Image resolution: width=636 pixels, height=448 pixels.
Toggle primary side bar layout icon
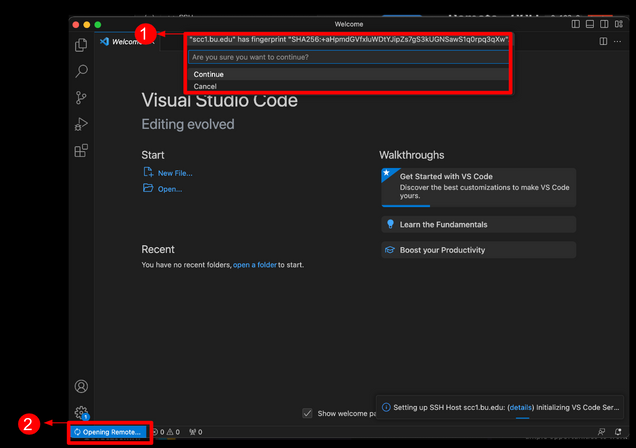(576, 24)
